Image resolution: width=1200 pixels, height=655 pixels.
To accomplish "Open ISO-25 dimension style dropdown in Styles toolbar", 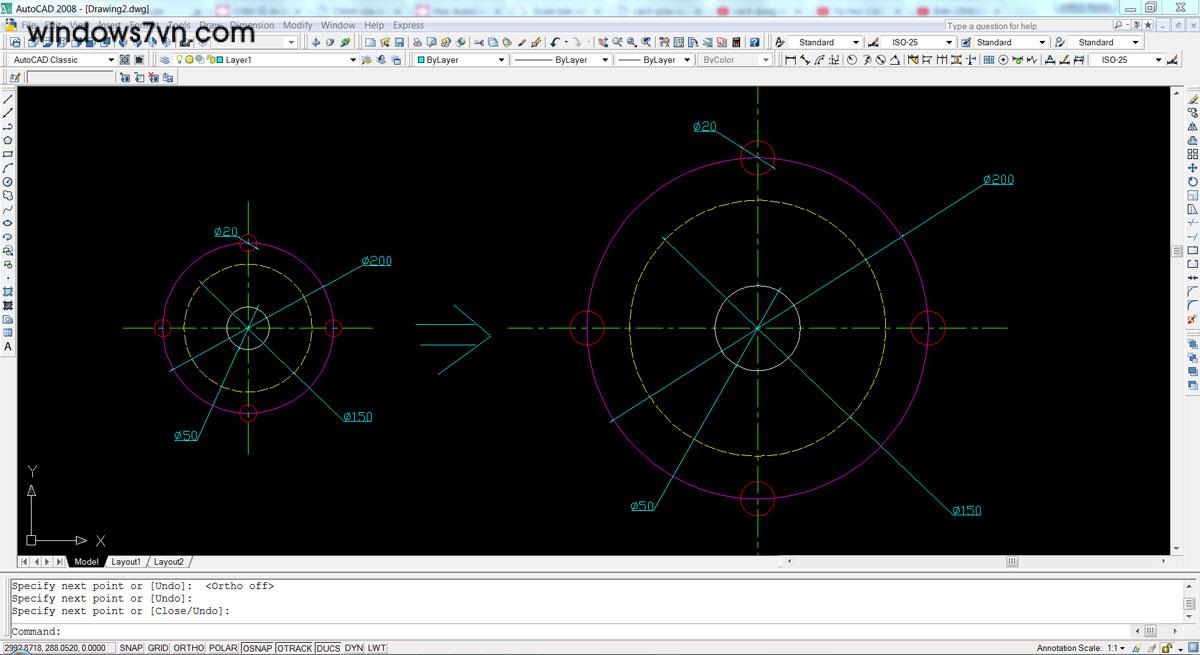I will click(917, 42).
